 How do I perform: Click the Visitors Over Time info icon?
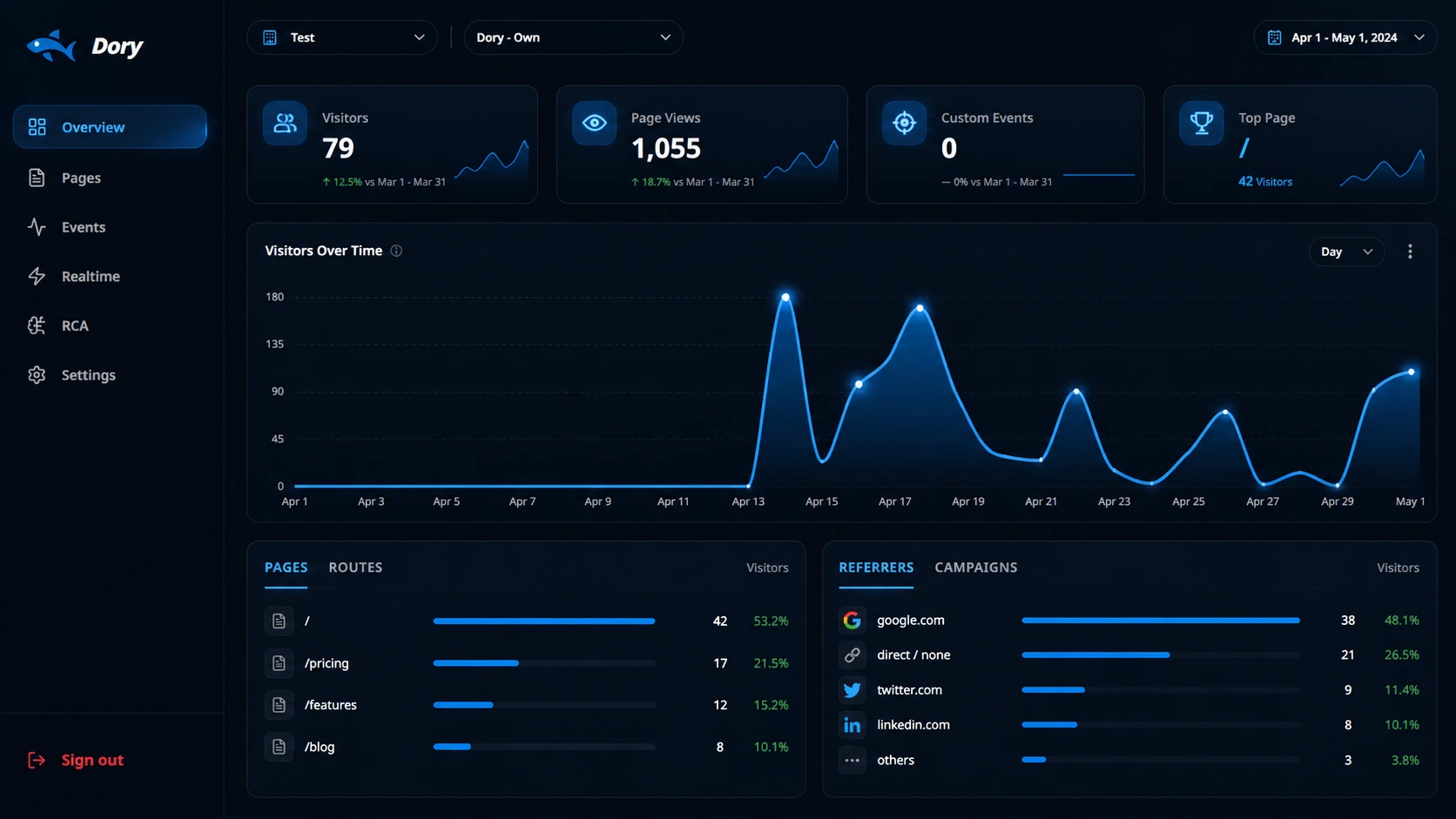[396, 251]
